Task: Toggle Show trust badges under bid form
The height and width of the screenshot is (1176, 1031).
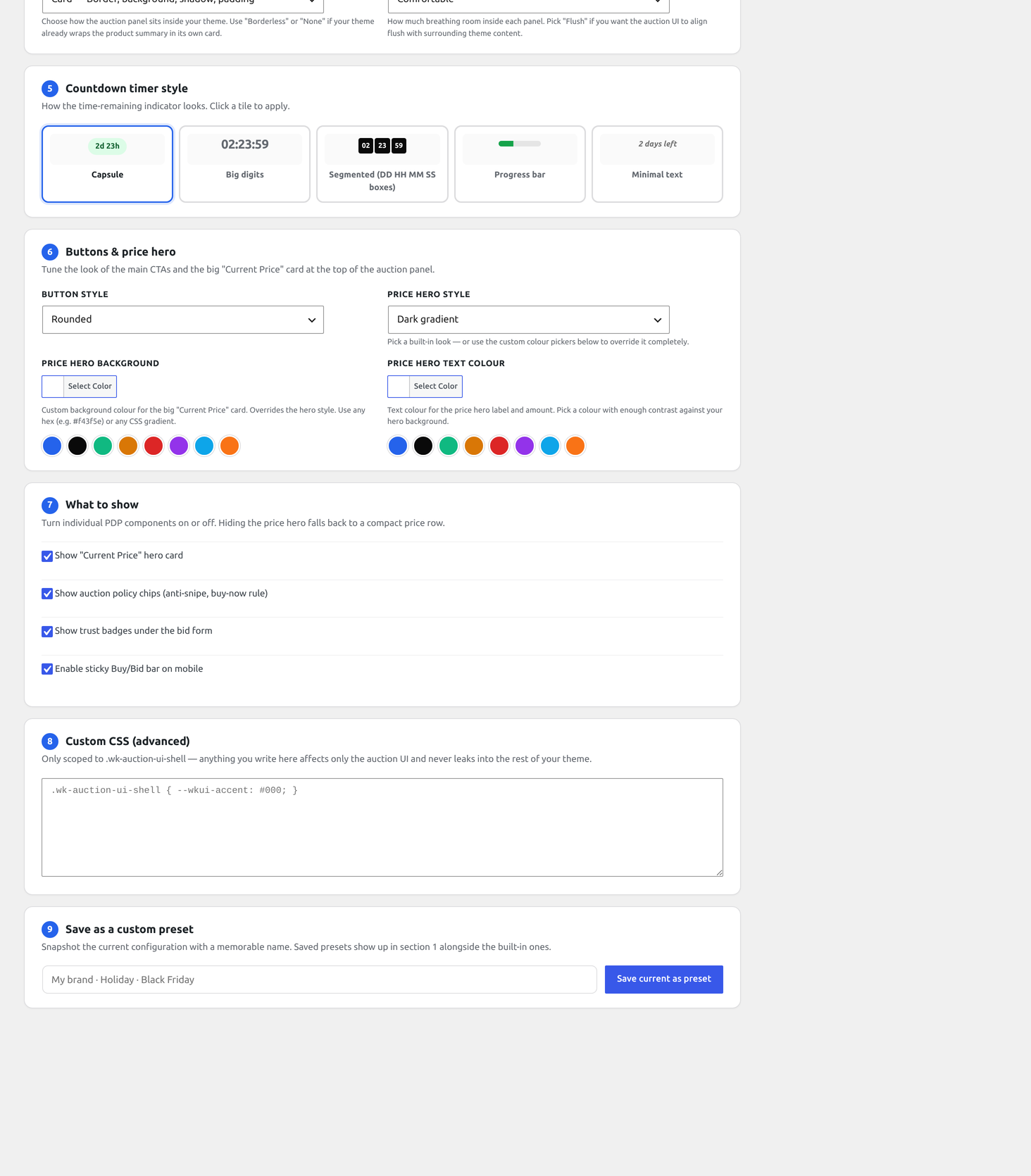Action: click(47, 632)
